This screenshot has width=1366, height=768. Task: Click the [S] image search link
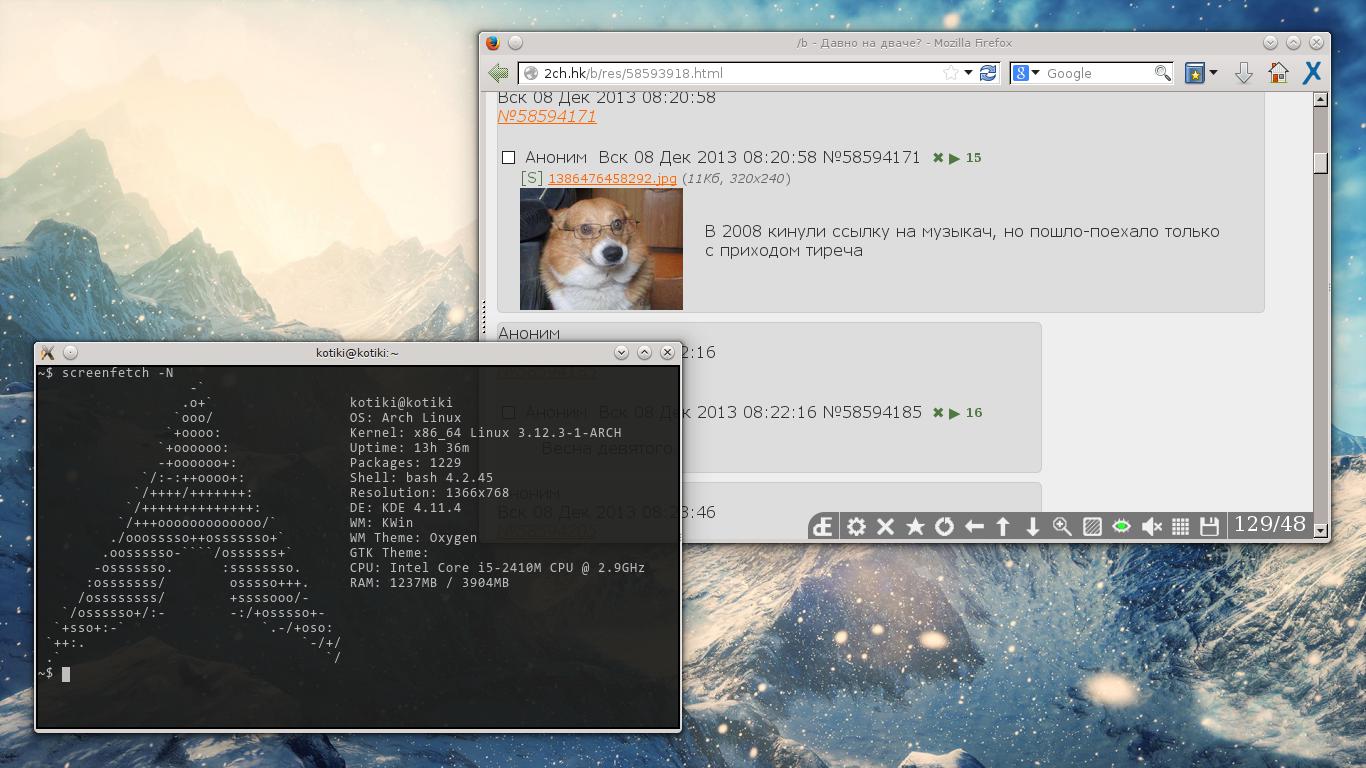tap(532, 178)
